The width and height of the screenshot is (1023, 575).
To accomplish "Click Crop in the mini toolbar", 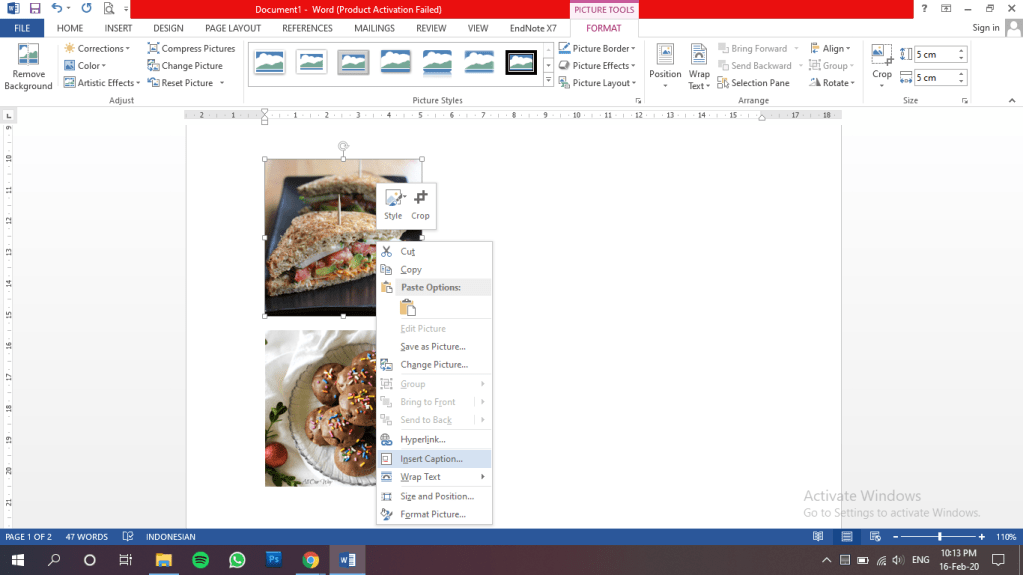I will click(420, 204).
